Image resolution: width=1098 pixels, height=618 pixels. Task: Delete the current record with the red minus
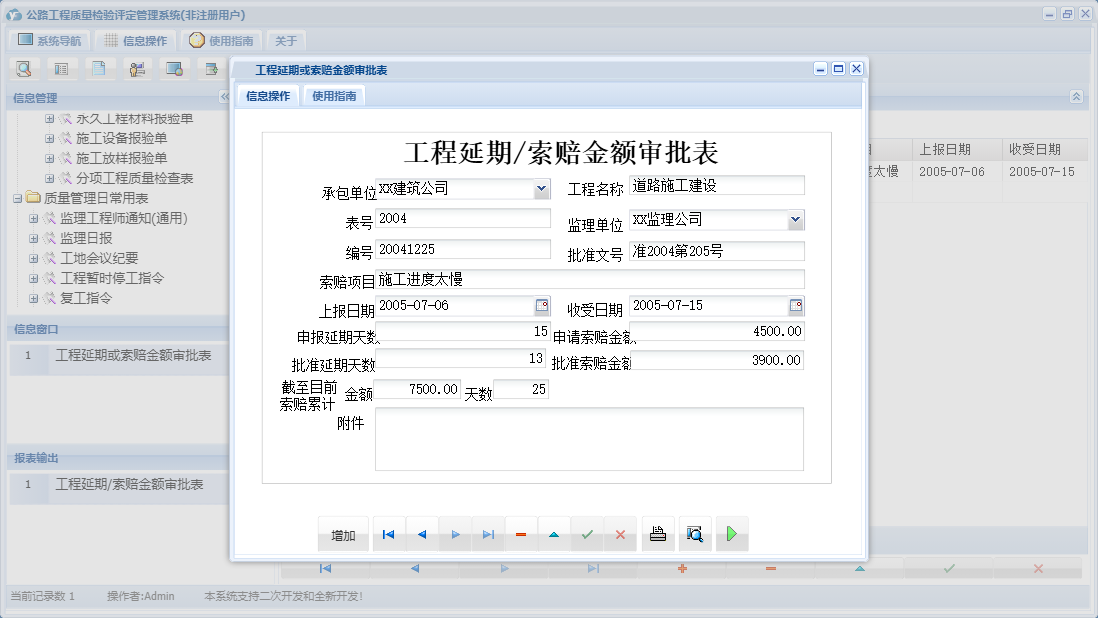[x=520, y=533]
